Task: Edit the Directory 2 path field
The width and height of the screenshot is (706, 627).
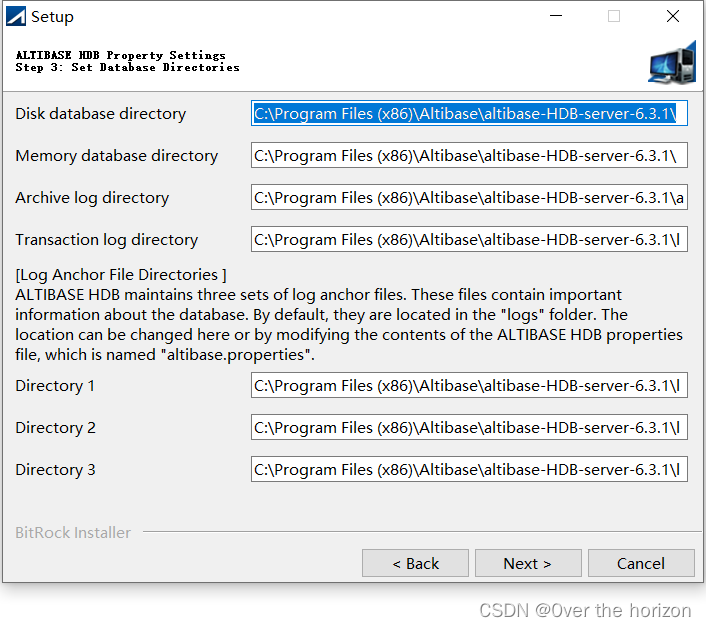Action: click(469, 427)
